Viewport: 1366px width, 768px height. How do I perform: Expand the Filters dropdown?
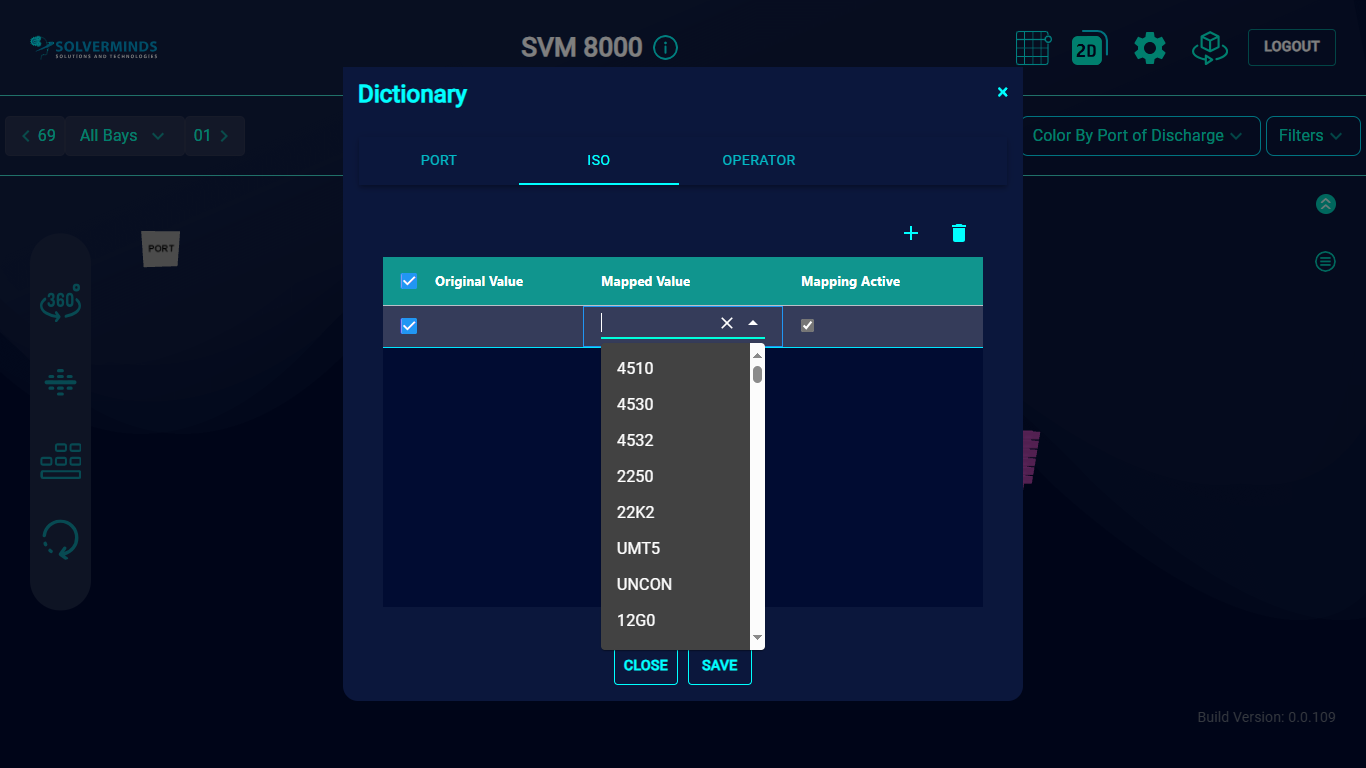point(1313,136)
